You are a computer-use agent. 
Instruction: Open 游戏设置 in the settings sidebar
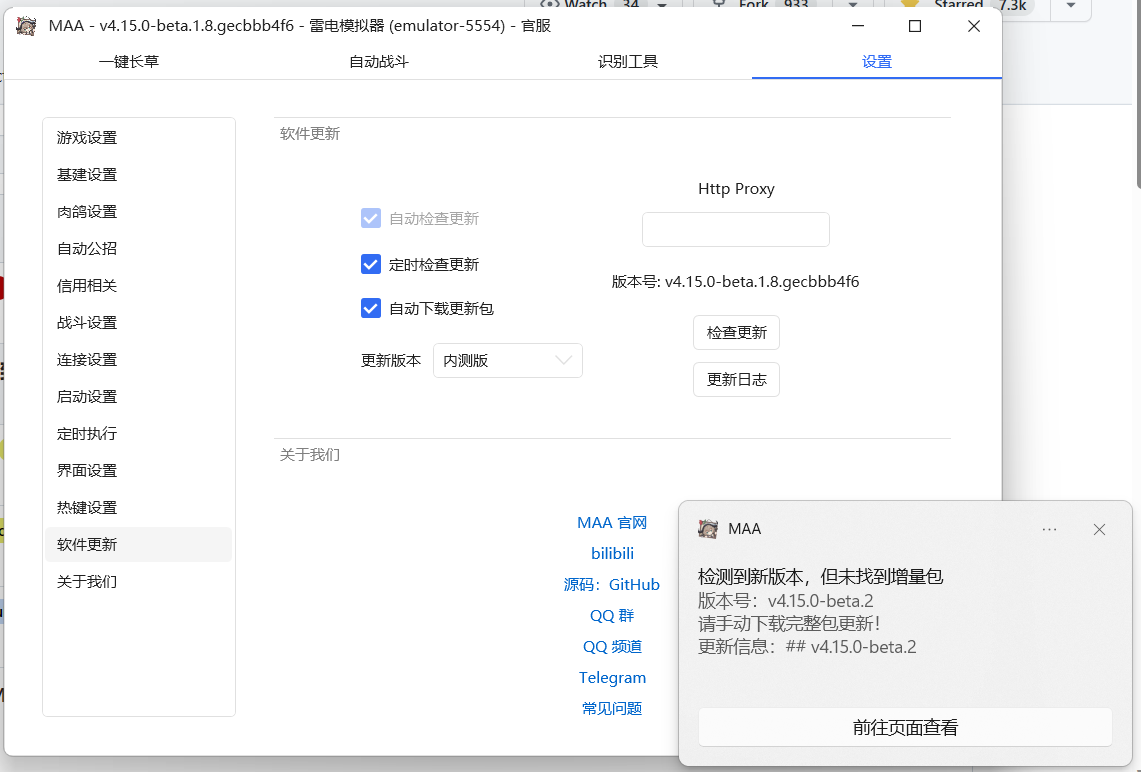138,138
